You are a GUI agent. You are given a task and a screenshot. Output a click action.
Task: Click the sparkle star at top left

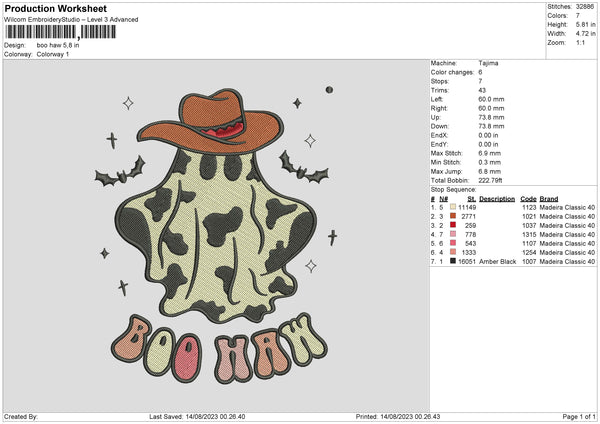(x=127, y=101)
